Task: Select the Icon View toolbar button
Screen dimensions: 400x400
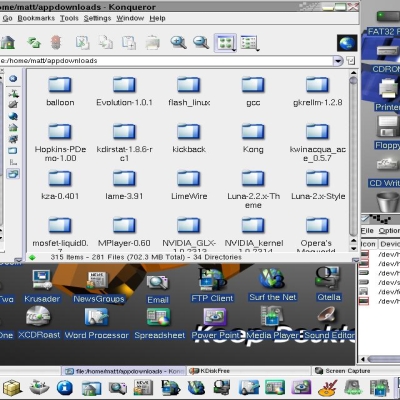Action: coord(225,43)
